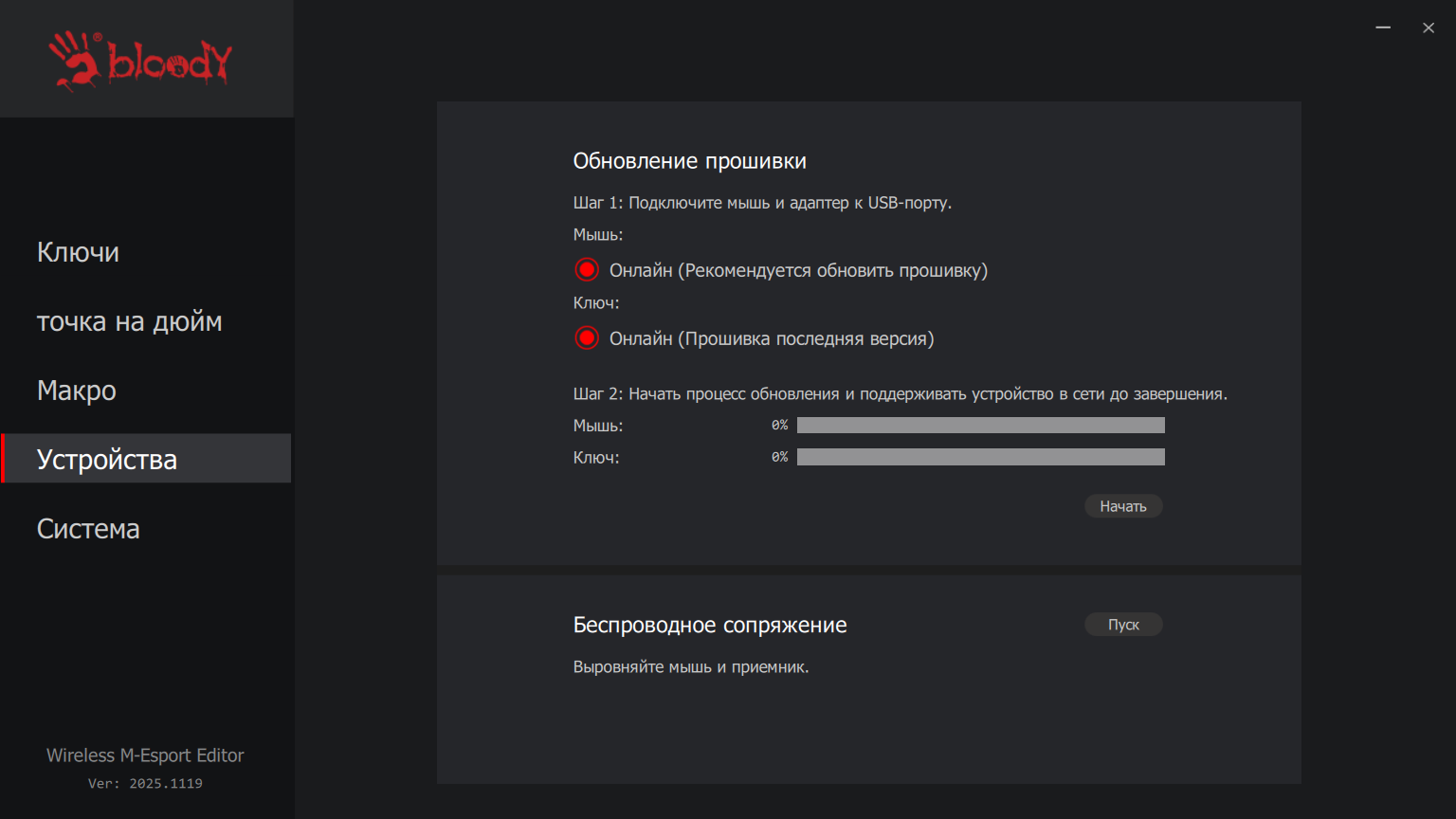Go to точка на дюйм settings
The height and width of the screenshot is (819, 1456).
coord(129,321)
